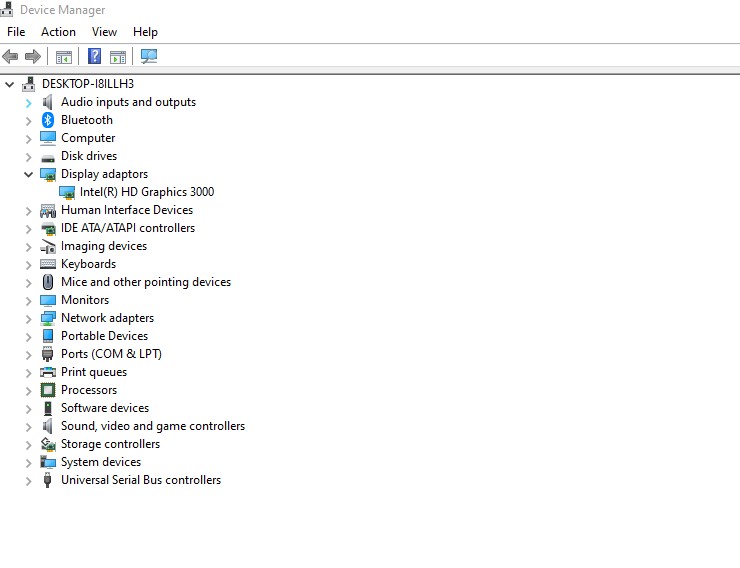Select the IDE ATA/ATAPI controllers label
Viewport: 740px width, 568px height.
[x=128, y=228]
